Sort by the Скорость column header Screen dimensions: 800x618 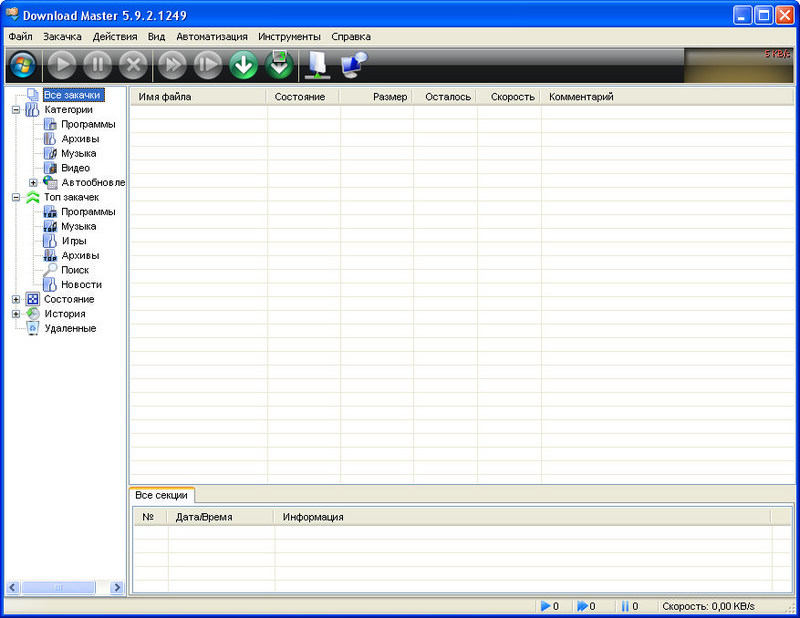pyautogui.click(x=509, y=96)
